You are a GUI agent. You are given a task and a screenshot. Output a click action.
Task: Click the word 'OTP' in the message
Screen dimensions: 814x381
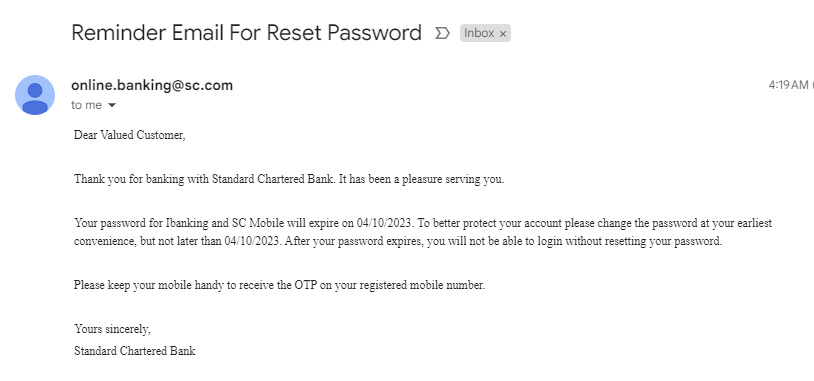(x=305, y=285)
